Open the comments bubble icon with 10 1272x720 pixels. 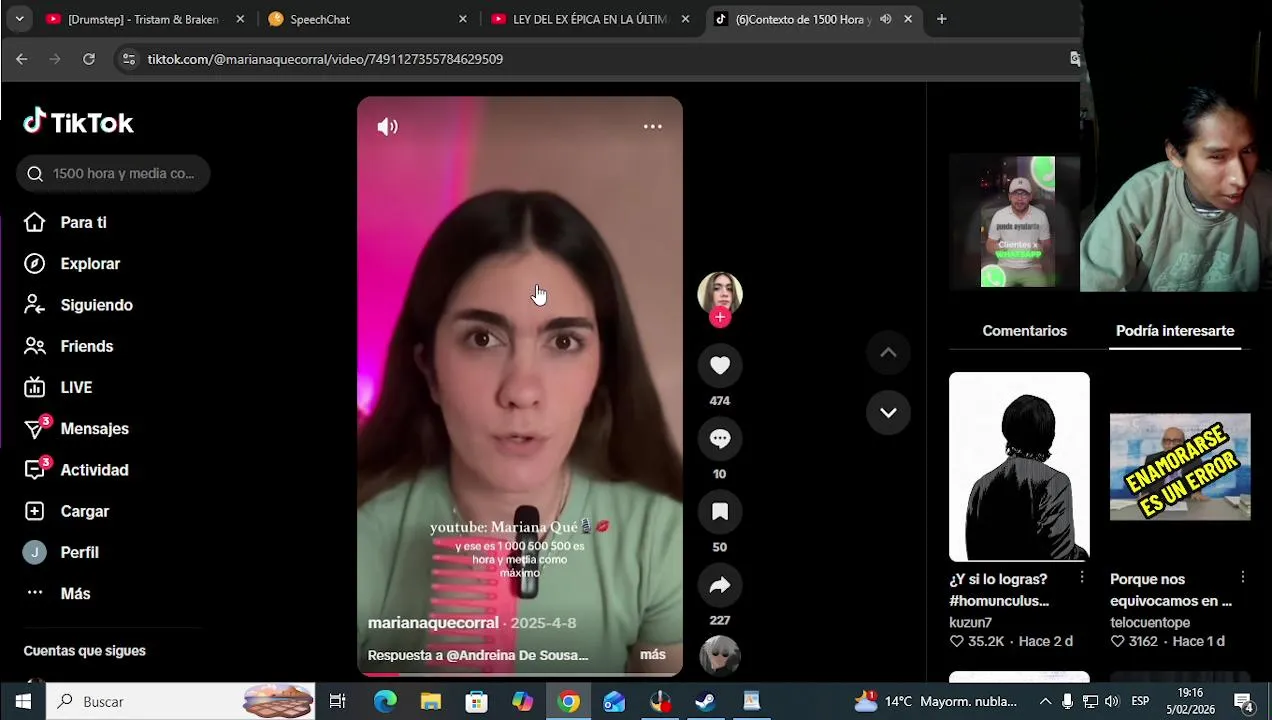(x=720, y=439)
